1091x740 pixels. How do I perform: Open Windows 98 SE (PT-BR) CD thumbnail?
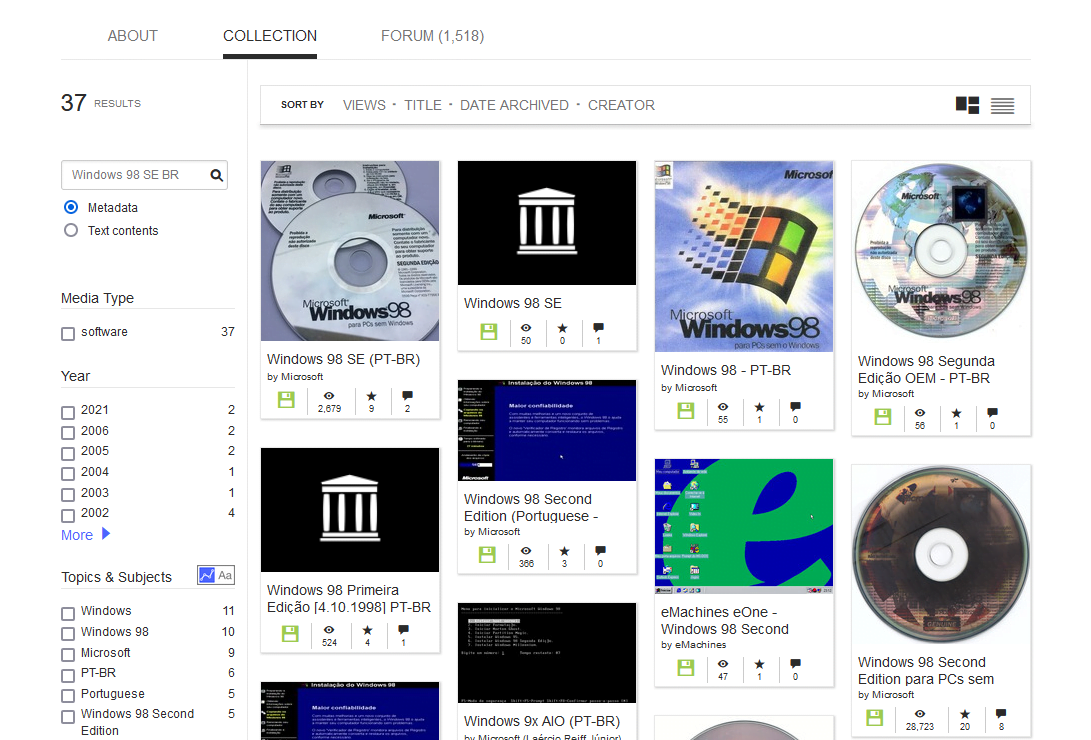tap(350, 251)
